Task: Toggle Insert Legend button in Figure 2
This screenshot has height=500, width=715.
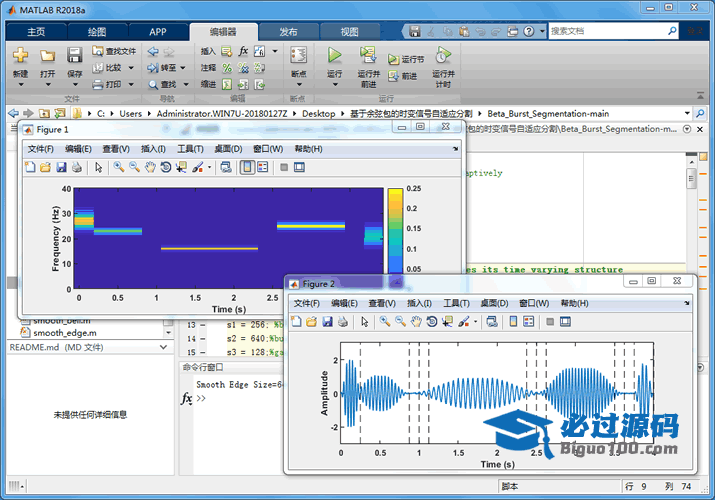Action: 527,321
